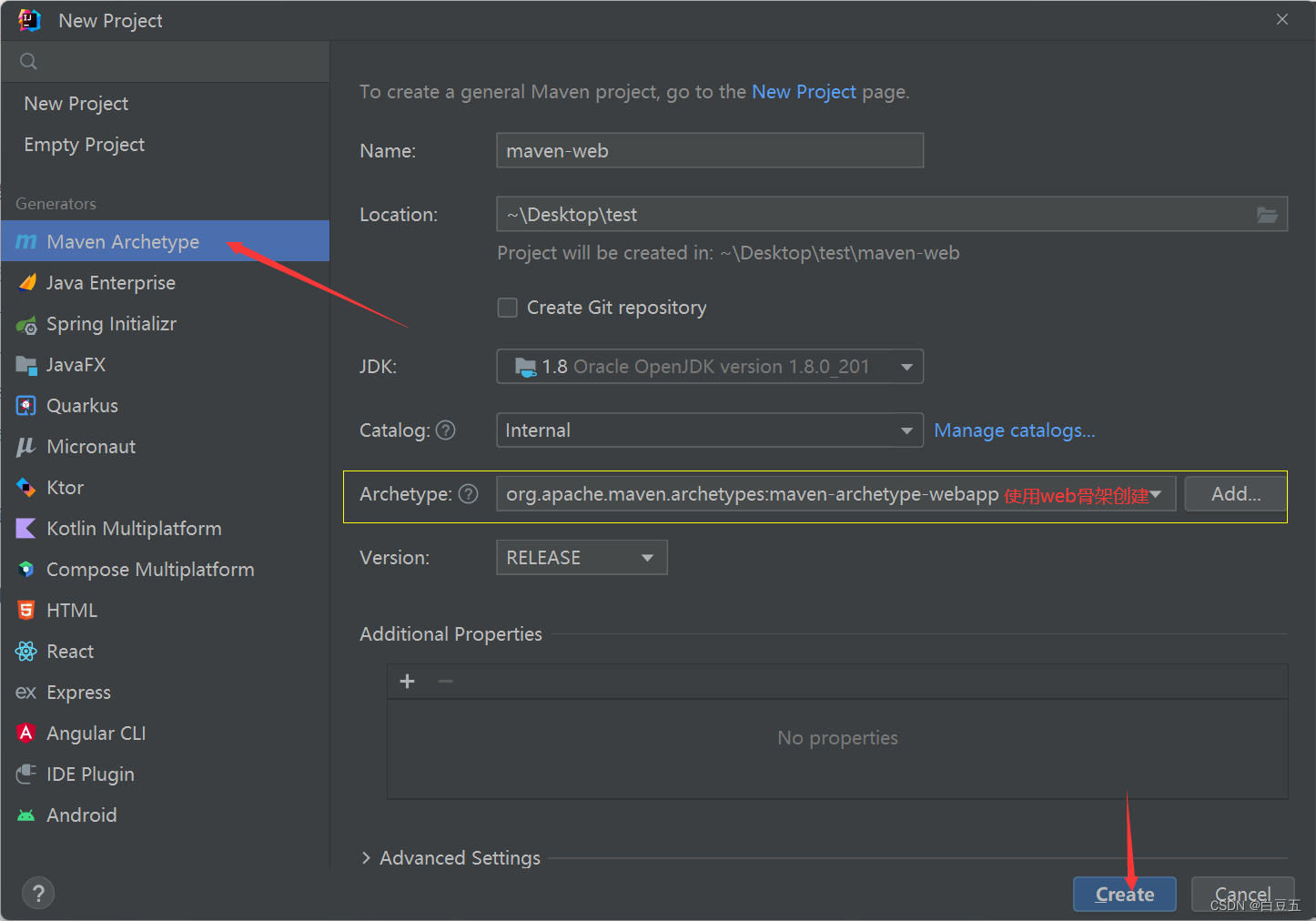Select the HTML generator label
Screen dimensions: 1316x921
[x=72, y=611]
